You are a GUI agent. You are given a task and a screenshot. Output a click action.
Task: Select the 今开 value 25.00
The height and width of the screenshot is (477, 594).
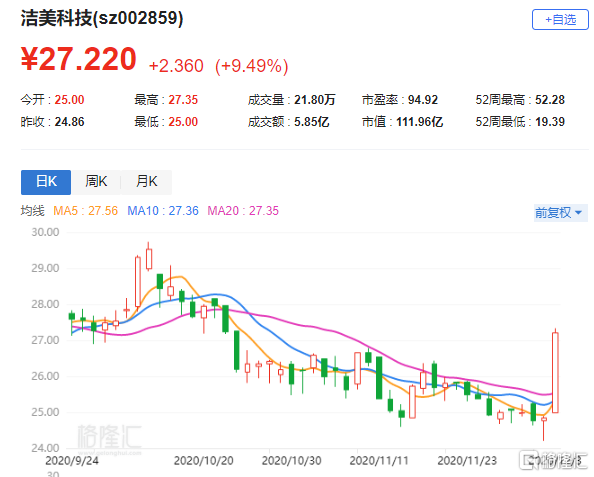pyautogui.click(x=69, y=100)
